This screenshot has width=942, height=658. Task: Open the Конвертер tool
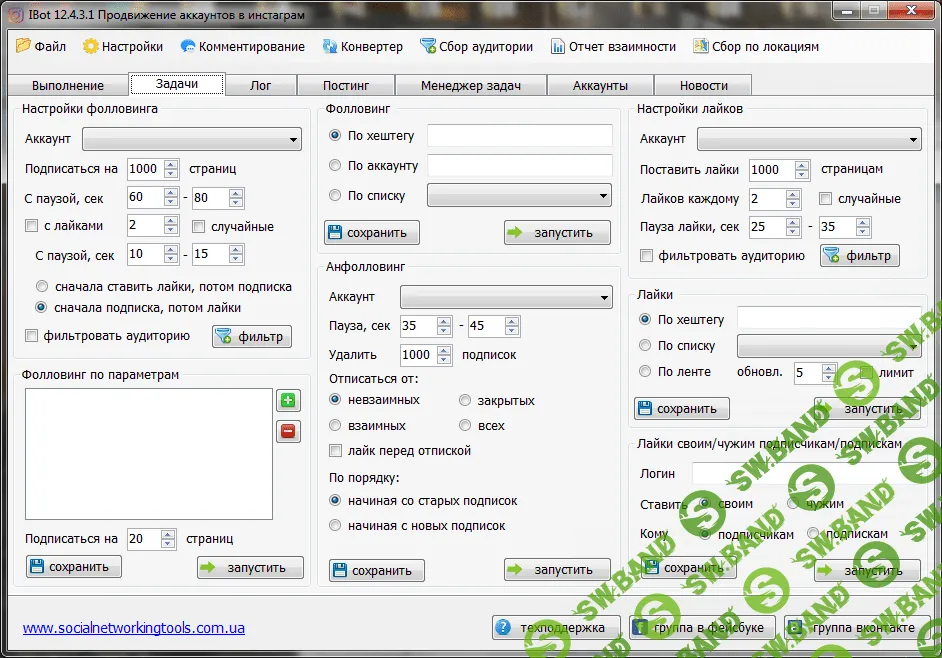(x=362, y=46)
